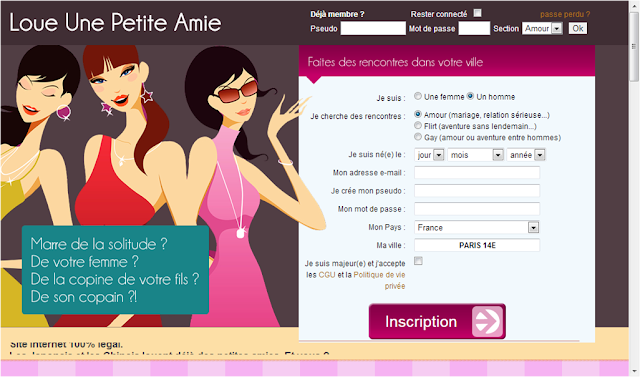
Task: Open the année birth year dropdown
Action: pos(526,155)
